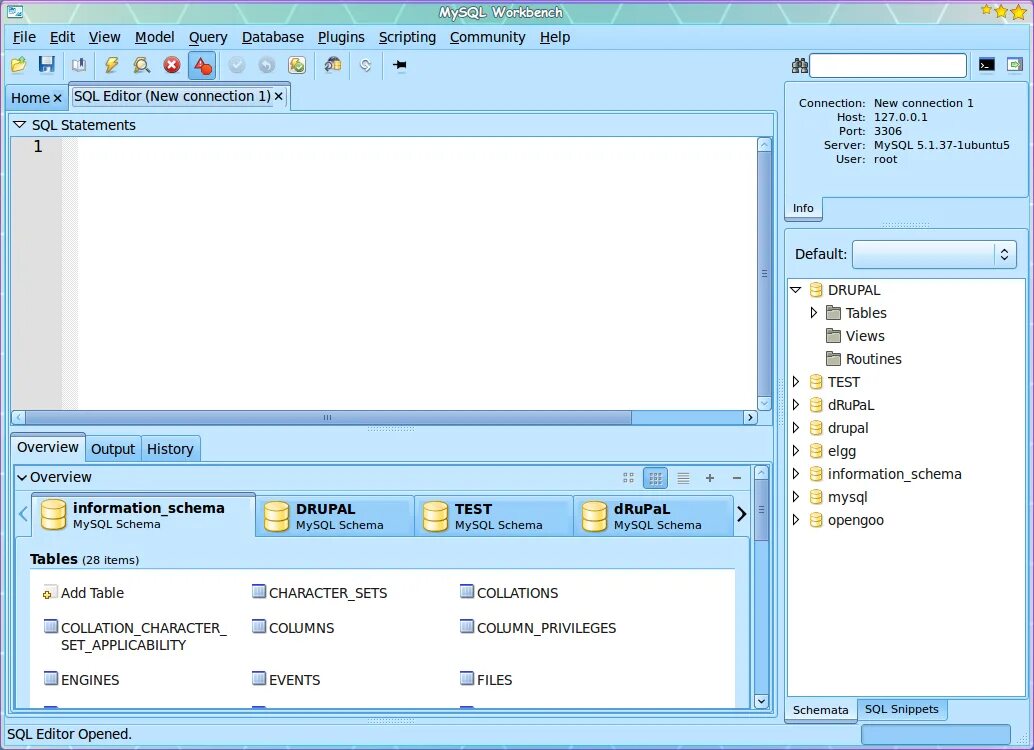Expand the mysql schema node
The height and width of the screenshot is (750, 1034).
(x=796, y=497)
